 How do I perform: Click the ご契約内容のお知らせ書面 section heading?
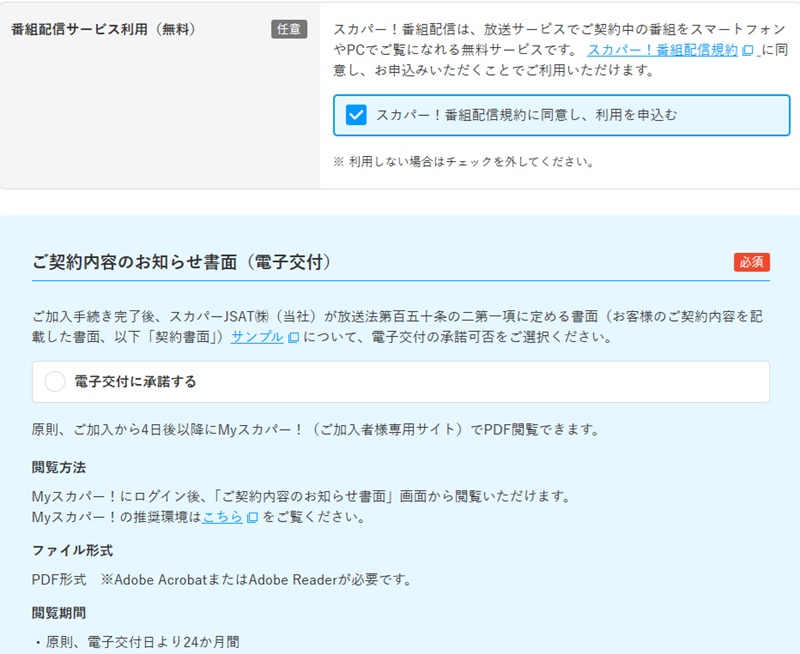click(181, 262)
